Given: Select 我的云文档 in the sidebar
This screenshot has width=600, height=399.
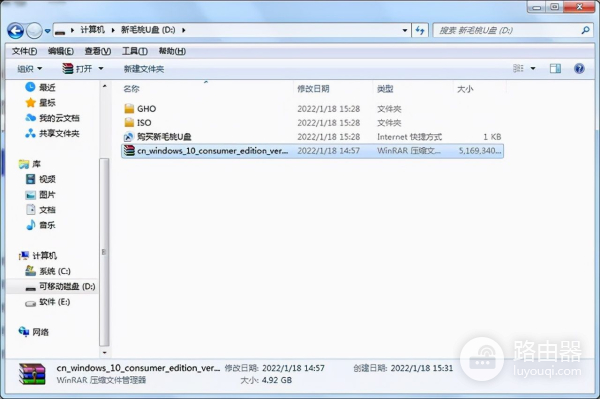Looking at the screenshot, I should tap(59, 118).
